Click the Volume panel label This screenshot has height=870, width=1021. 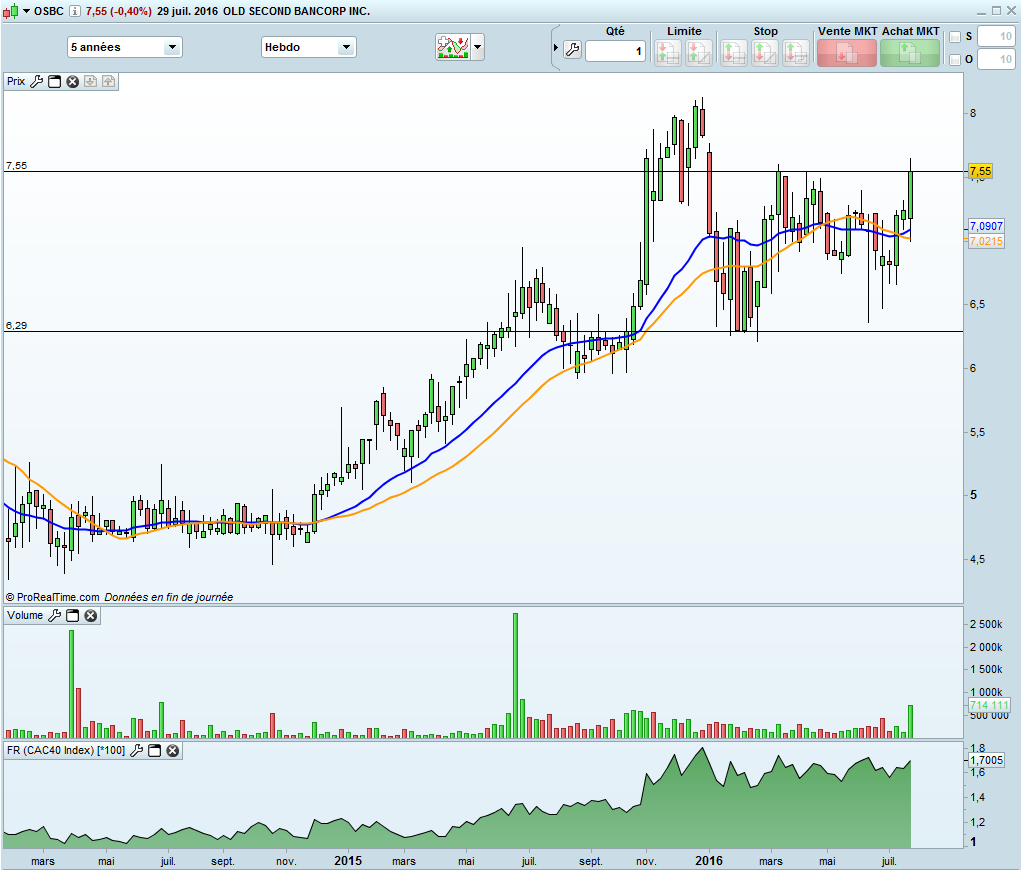click(25, 615)
